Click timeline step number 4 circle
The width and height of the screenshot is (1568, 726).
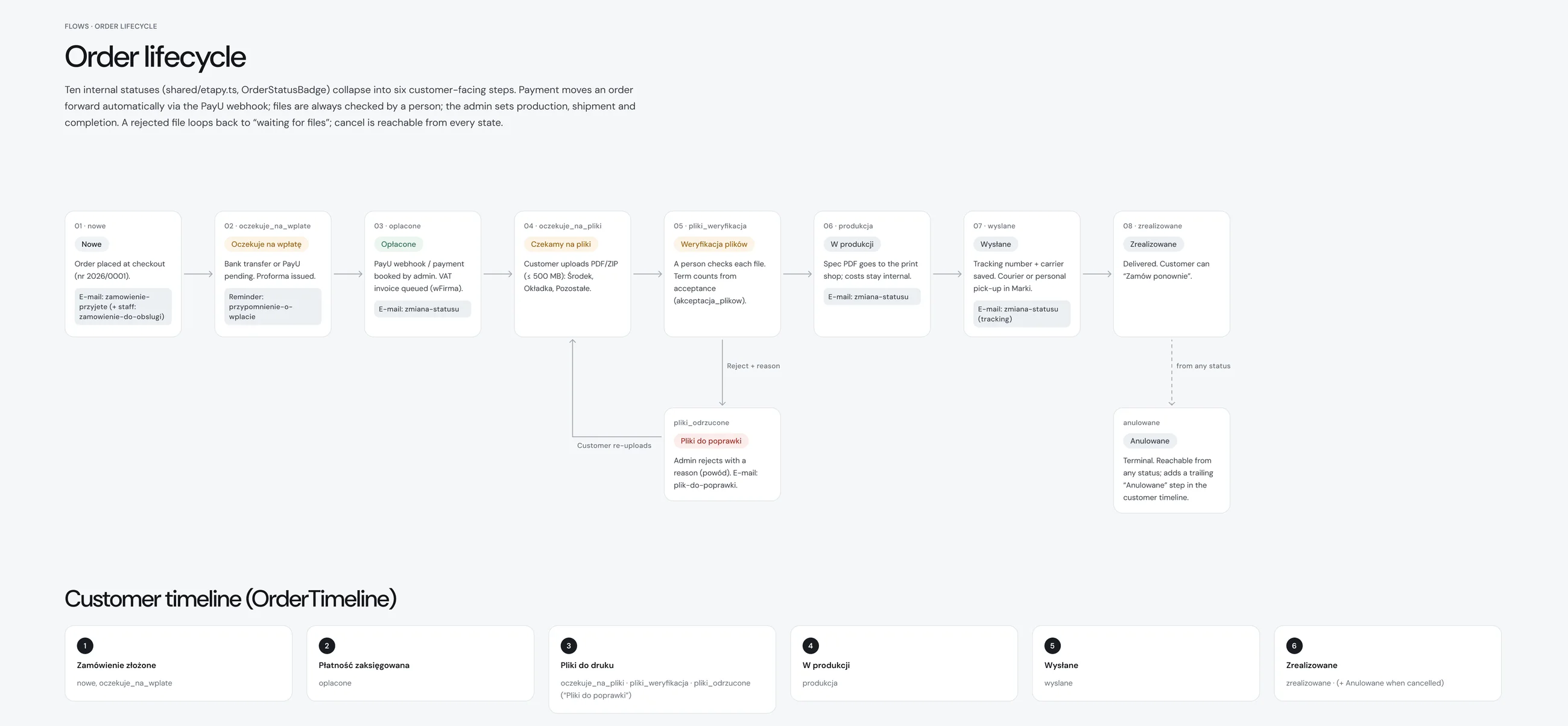click(x=810, y=646)
